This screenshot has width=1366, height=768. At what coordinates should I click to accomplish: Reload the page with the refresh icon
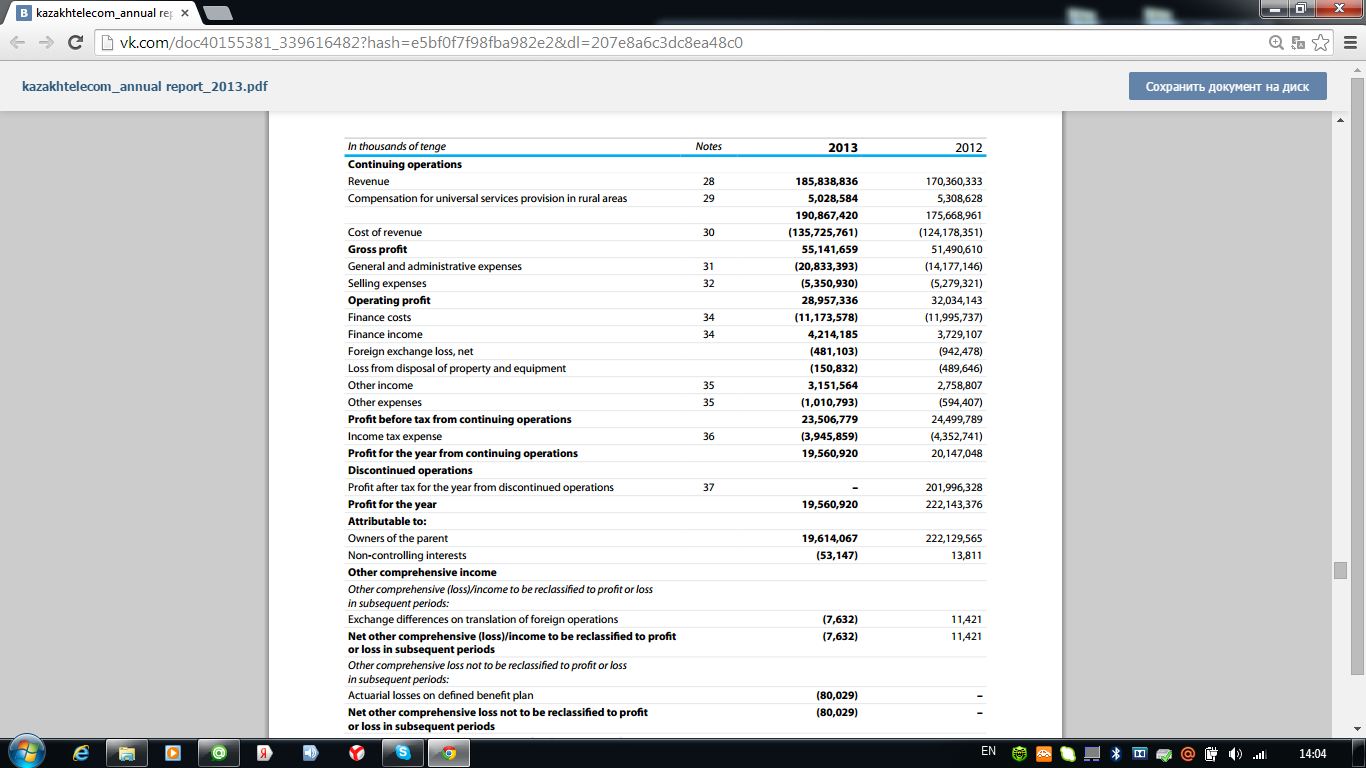coord(75,43)
